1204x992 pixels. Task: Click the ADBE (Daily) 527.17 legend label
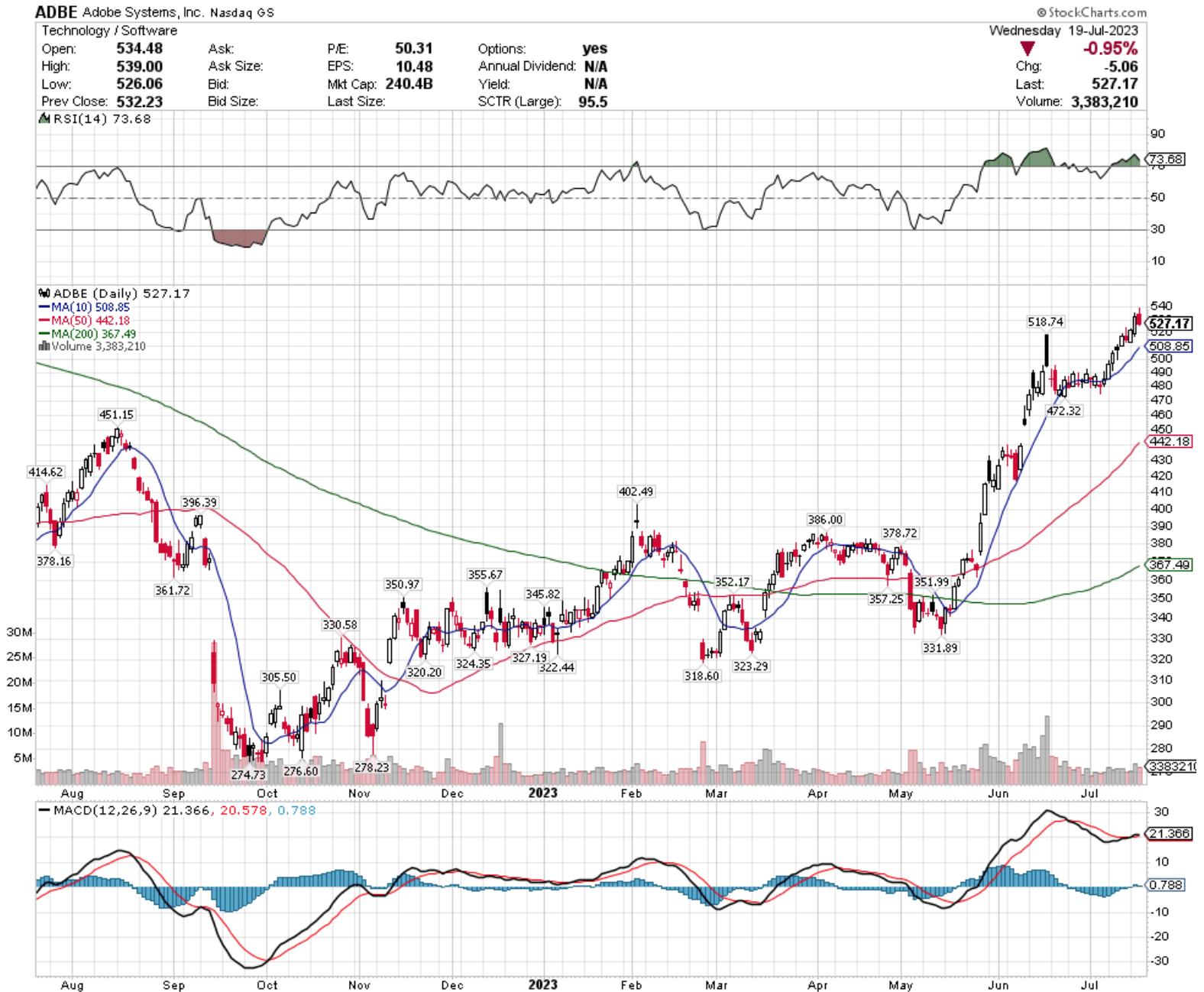click(114, 293)
